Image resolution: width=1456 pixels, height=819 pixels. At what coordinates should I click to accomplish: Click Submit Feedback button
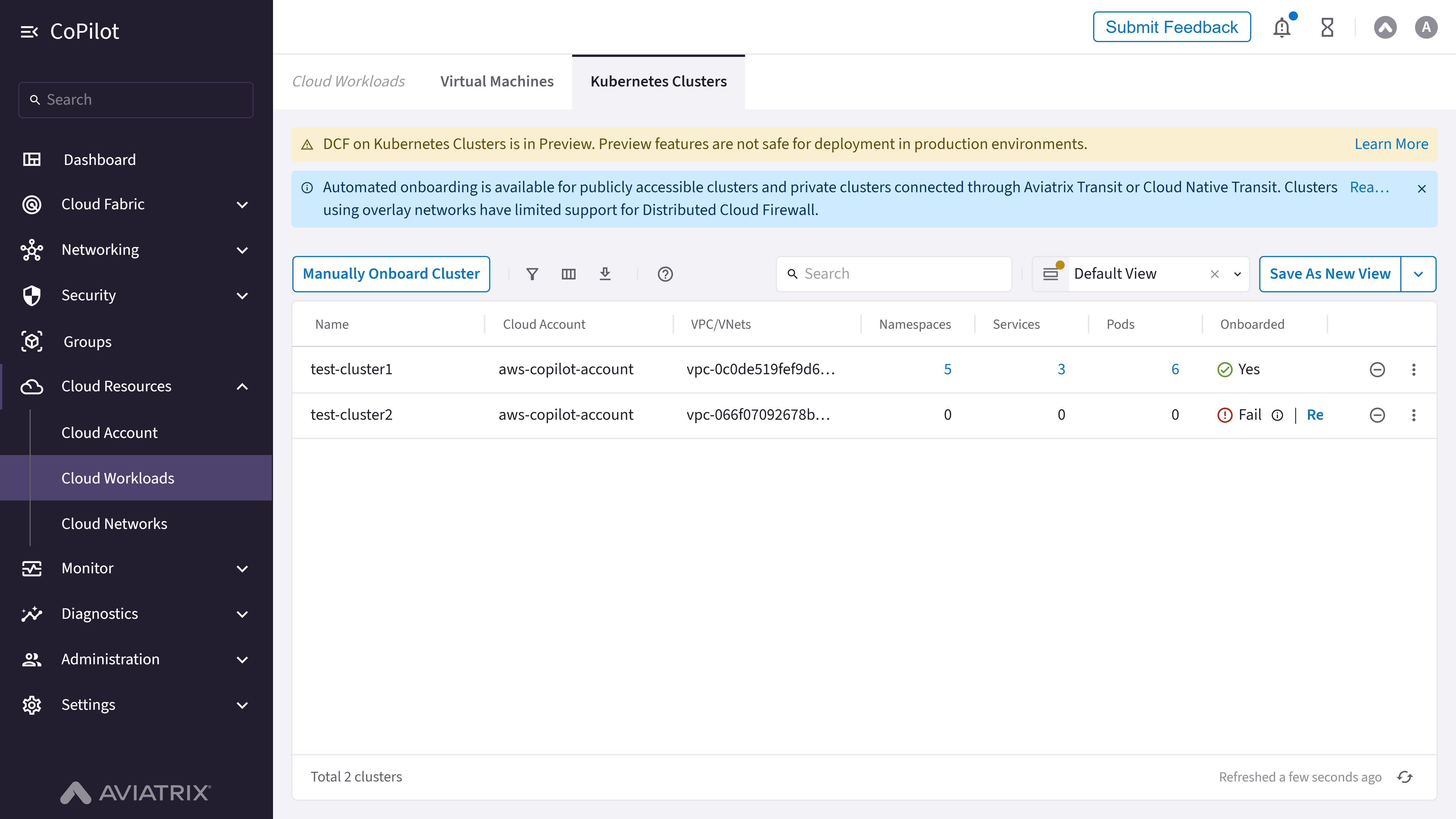1172,27
